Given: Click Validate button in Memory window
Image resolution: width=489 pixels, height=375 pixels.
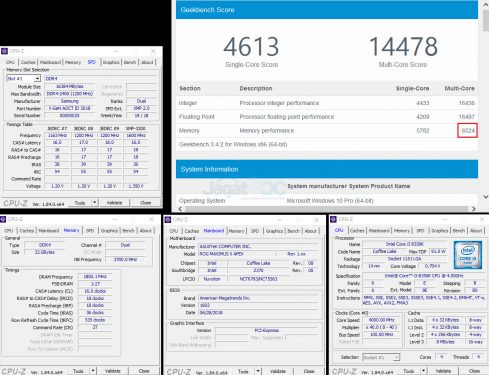Looking at the screenshot, I should click(113, 371).
